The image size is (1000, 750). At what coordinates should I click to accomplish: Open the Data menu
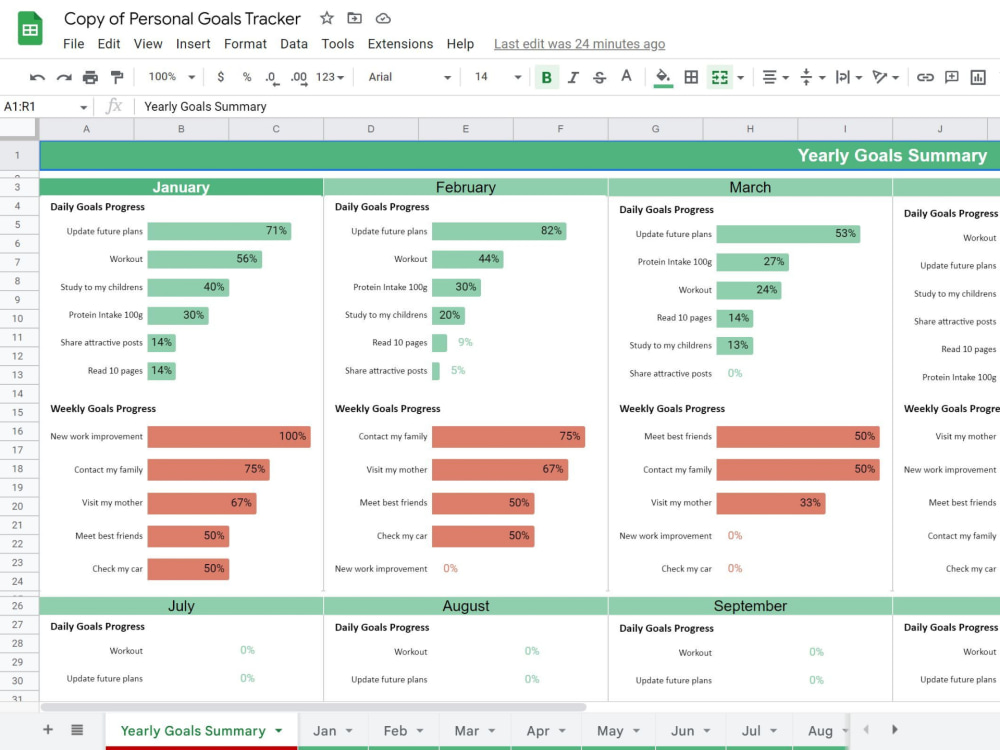pos(293,44)
